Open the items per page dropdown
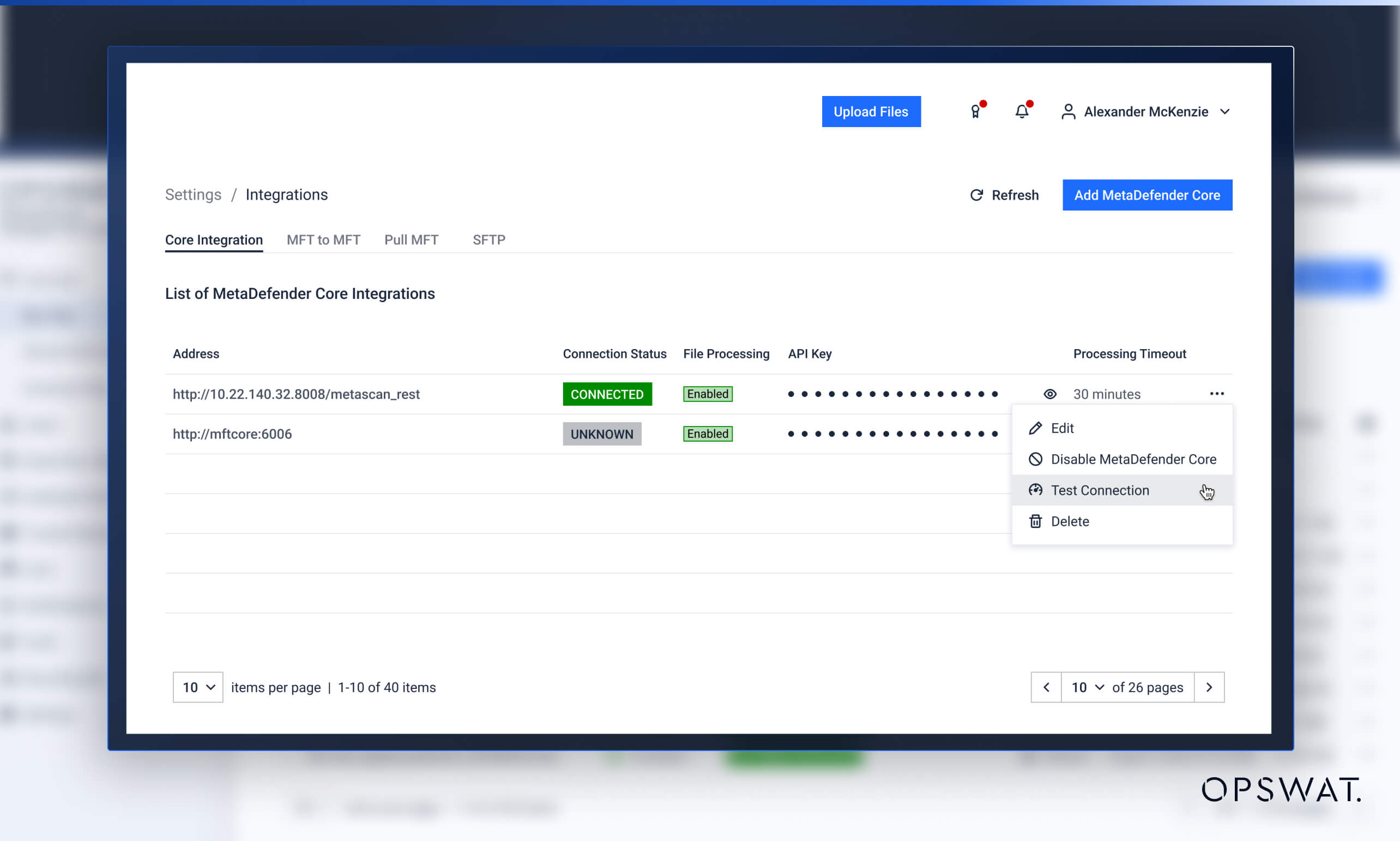 (197, 687)
